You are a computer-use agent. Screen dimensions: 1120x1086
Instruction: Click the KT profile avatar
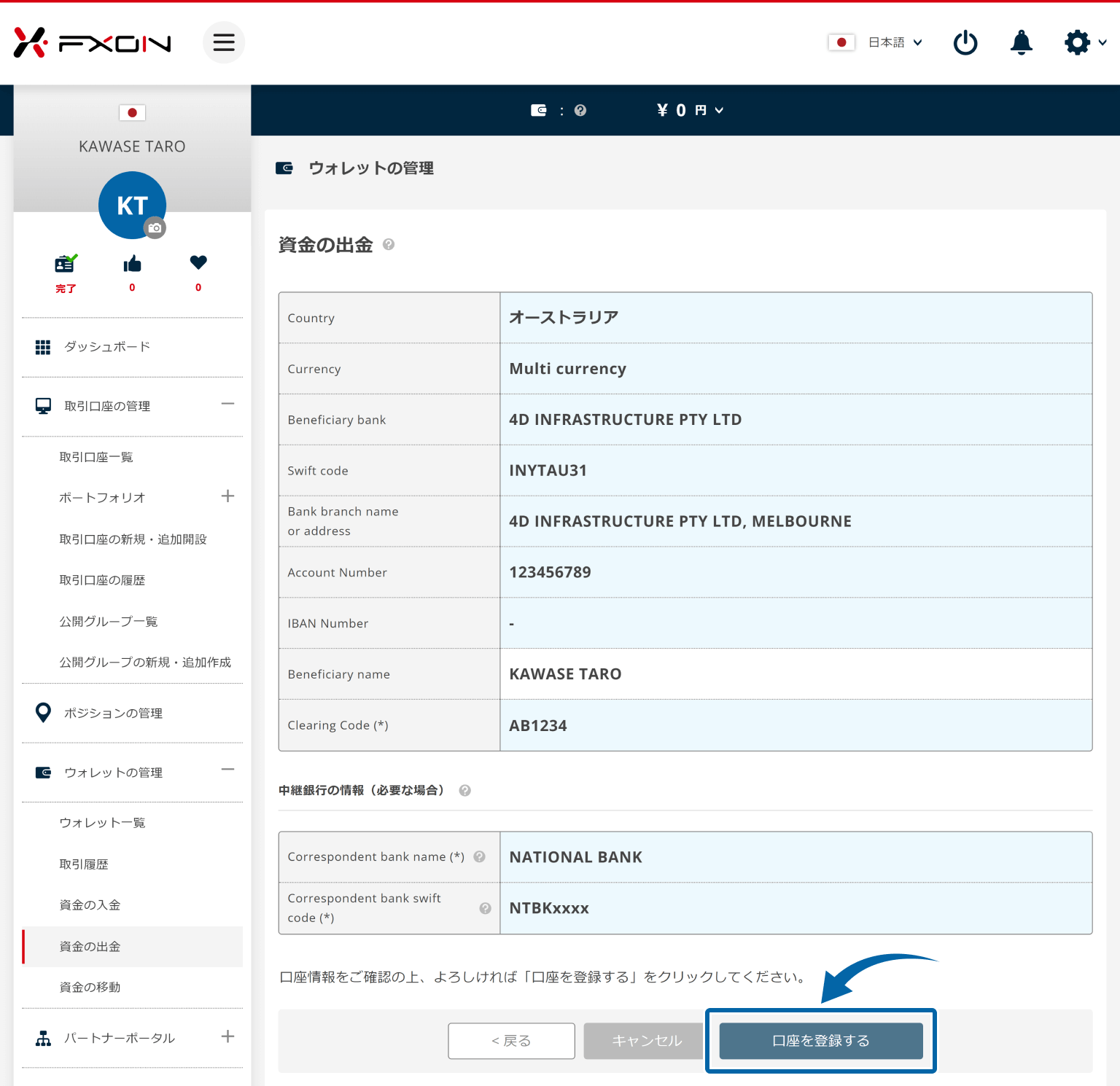pyautogui.click(x=132, y=205)
